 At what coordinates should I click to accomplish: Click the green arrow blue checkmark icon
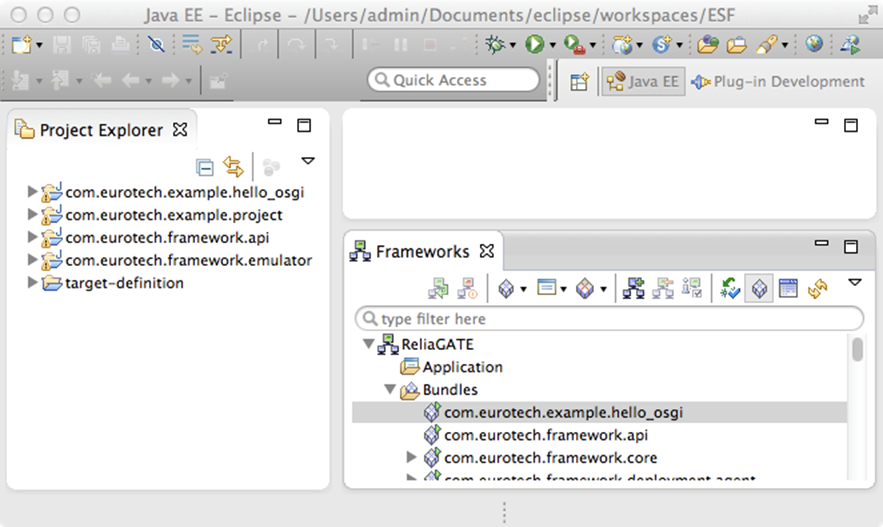tap(730, 288)
